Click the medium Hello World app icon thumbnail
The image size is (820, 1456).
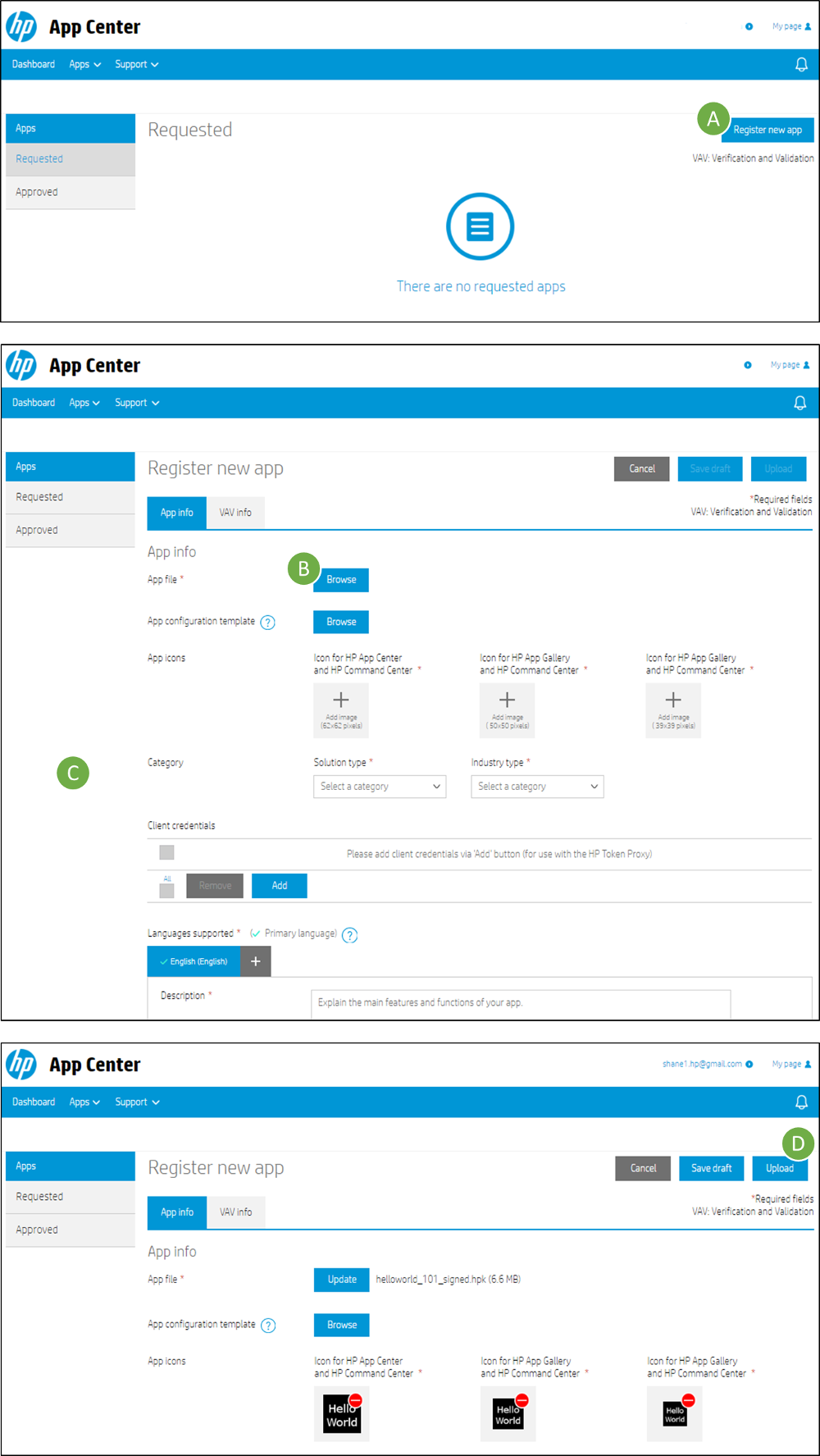click(508, 1413)
